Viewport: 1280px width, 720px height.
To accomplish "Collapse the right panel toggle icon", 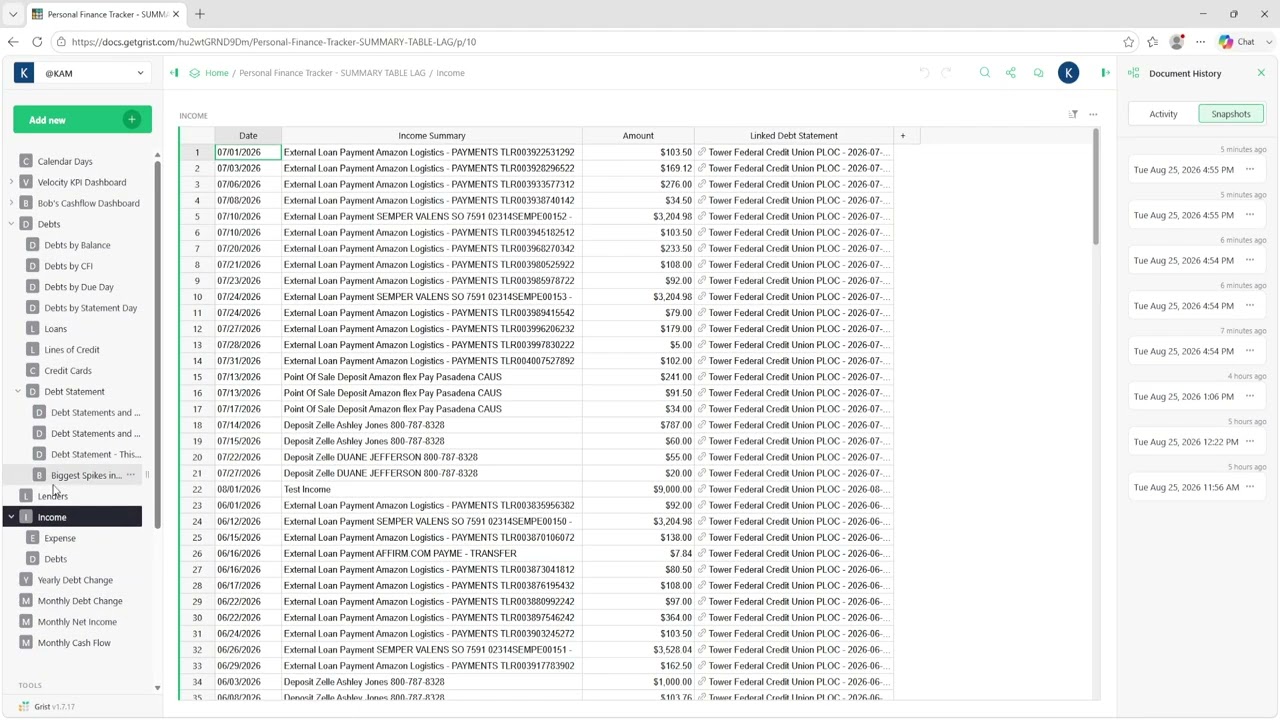I will tap(1105, 73).
